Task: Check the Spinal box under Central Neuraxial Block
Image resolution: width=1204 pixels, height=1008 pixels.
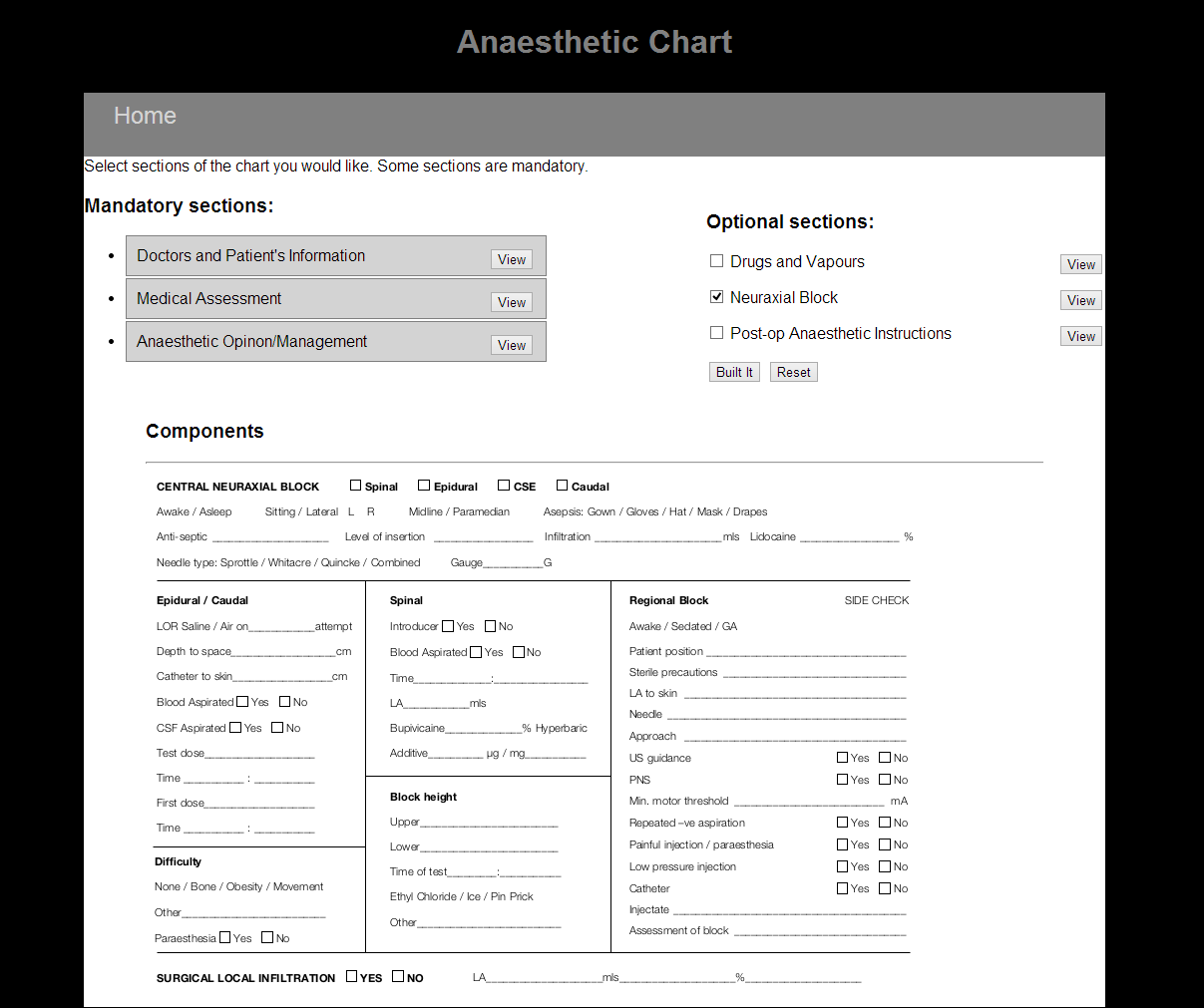Action: [355, 485]
